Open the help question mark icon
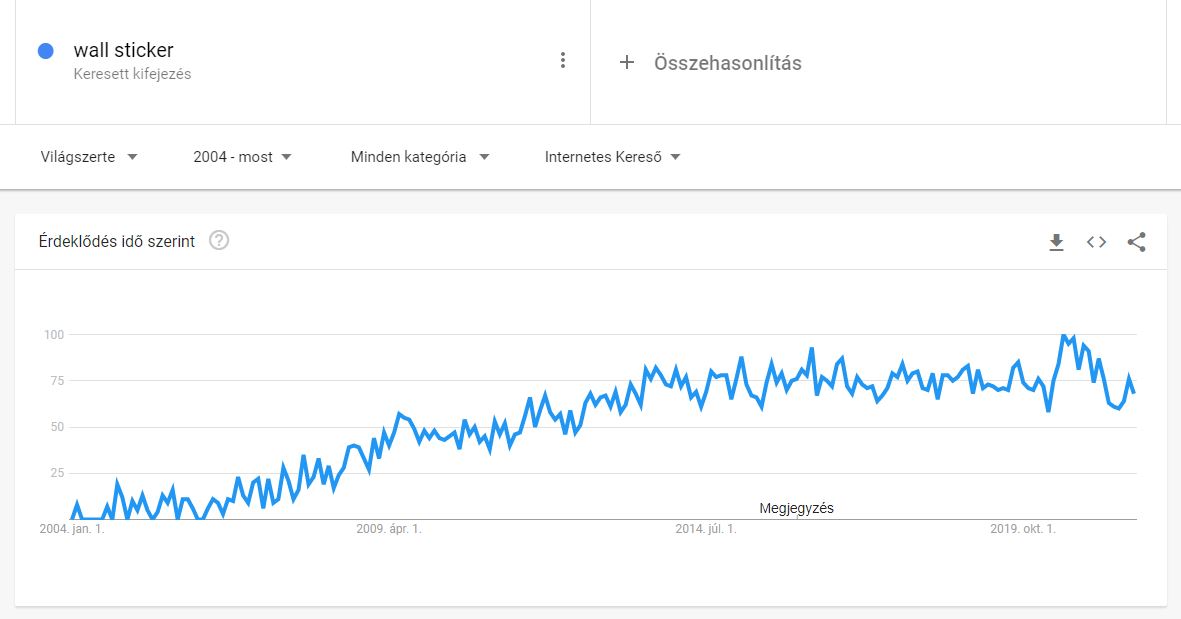 coord(218,241)
